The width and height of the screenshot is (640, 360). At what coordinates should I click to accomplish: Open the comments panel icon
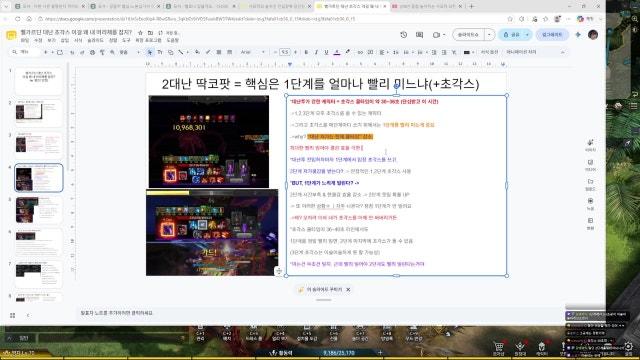[x=419, y=35]
